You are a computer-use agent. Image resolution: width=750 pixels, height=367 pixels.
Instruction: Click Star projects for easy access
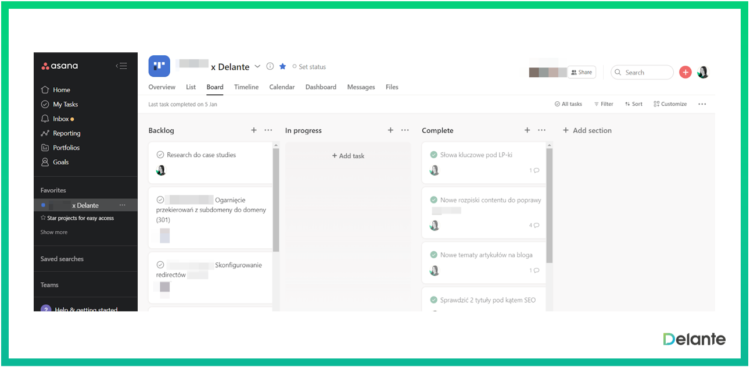coord(77,218)
